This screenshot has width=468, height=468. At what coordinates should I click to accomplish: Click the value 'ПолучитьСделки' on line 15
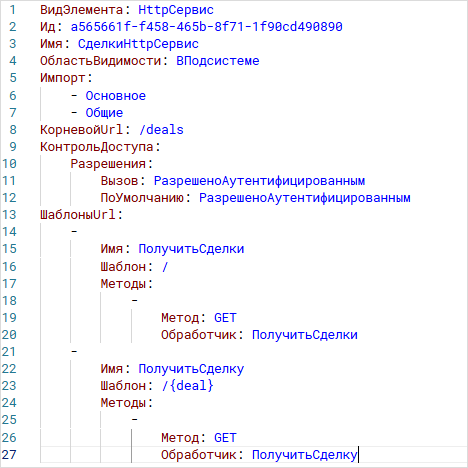click(x=191, y=249)
